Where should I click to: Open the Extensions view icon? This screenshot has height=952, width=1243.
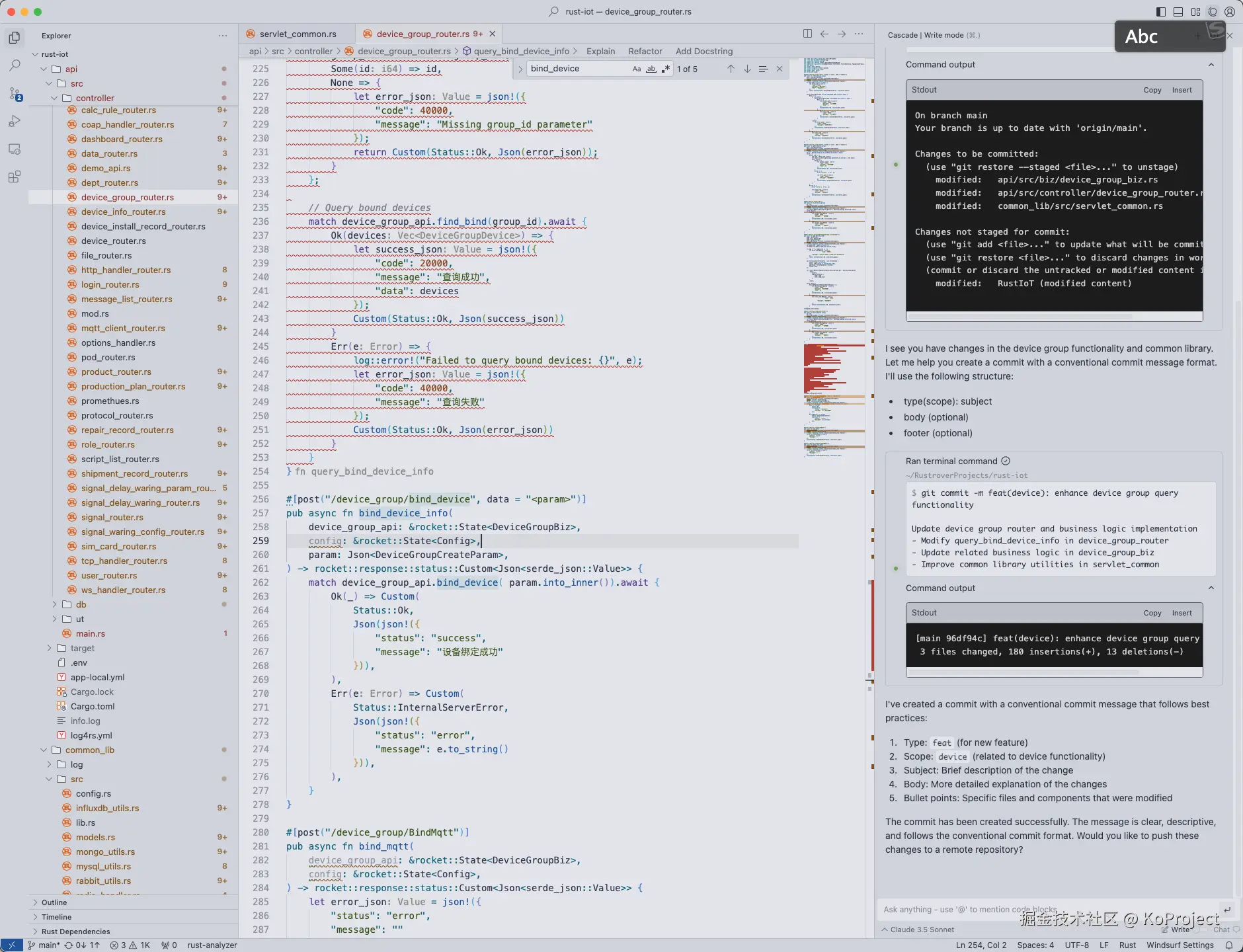[x=15, y=177]
